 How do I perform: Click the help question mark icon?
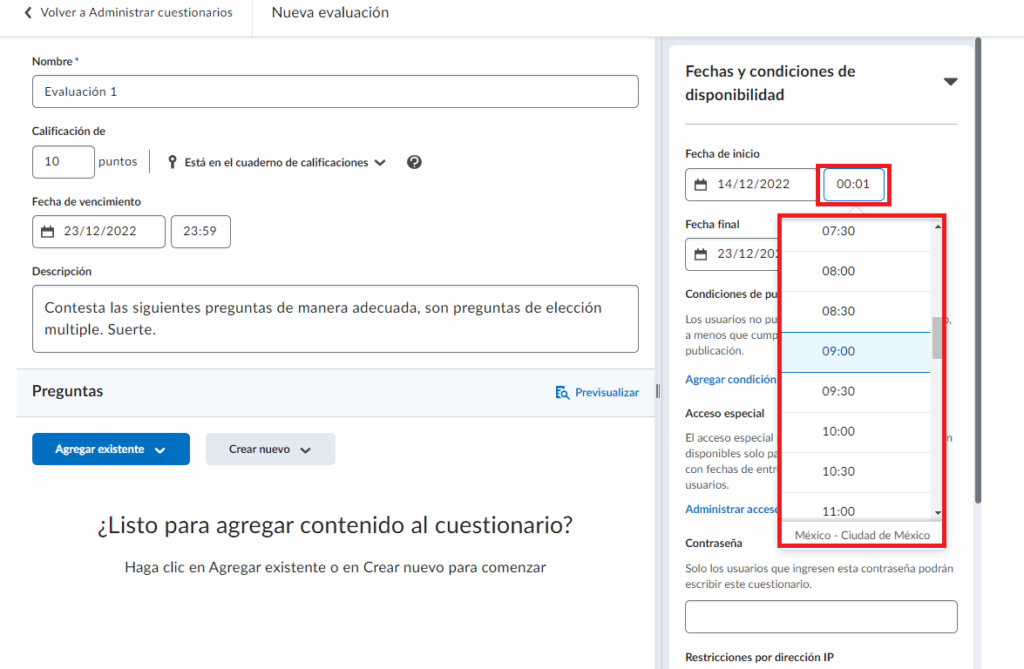tap(414, 162)
